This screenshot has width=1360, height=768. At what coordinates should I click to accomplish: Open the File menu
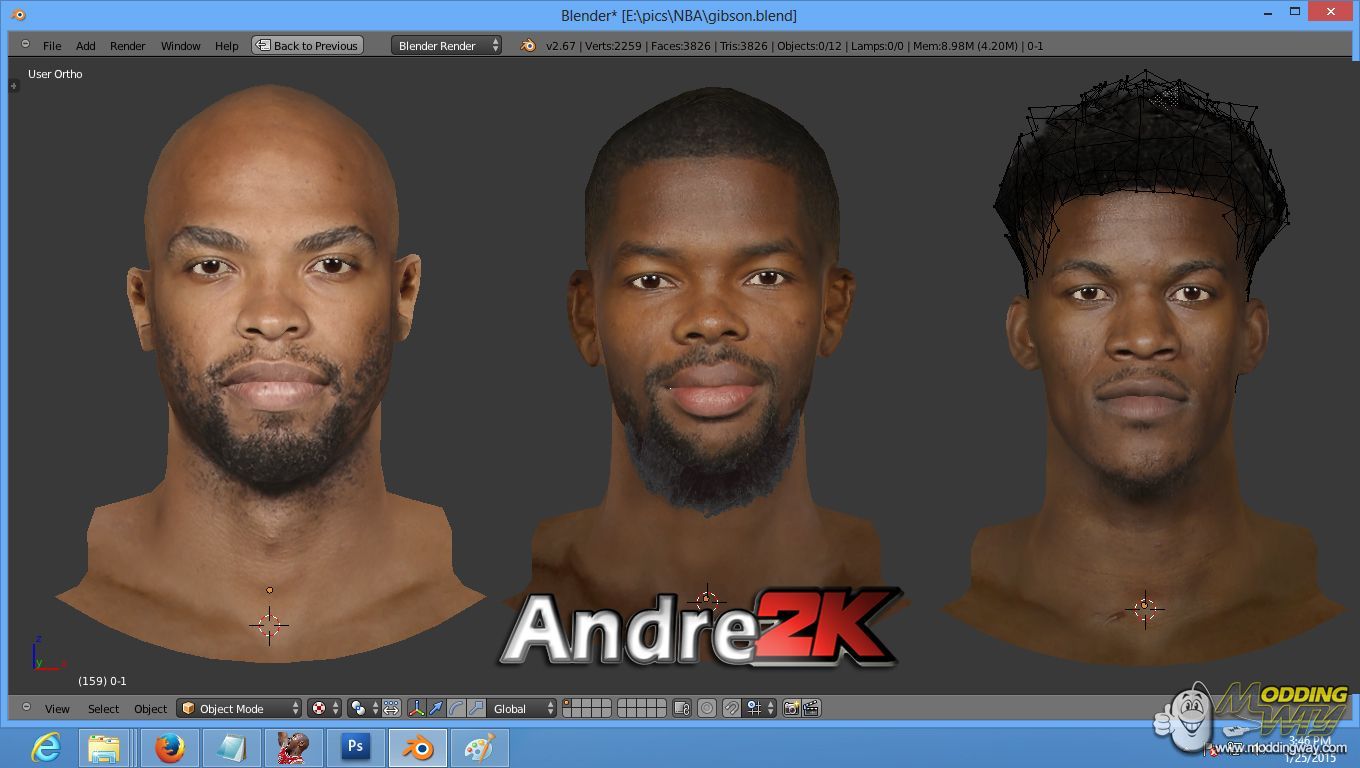point(52,46)
